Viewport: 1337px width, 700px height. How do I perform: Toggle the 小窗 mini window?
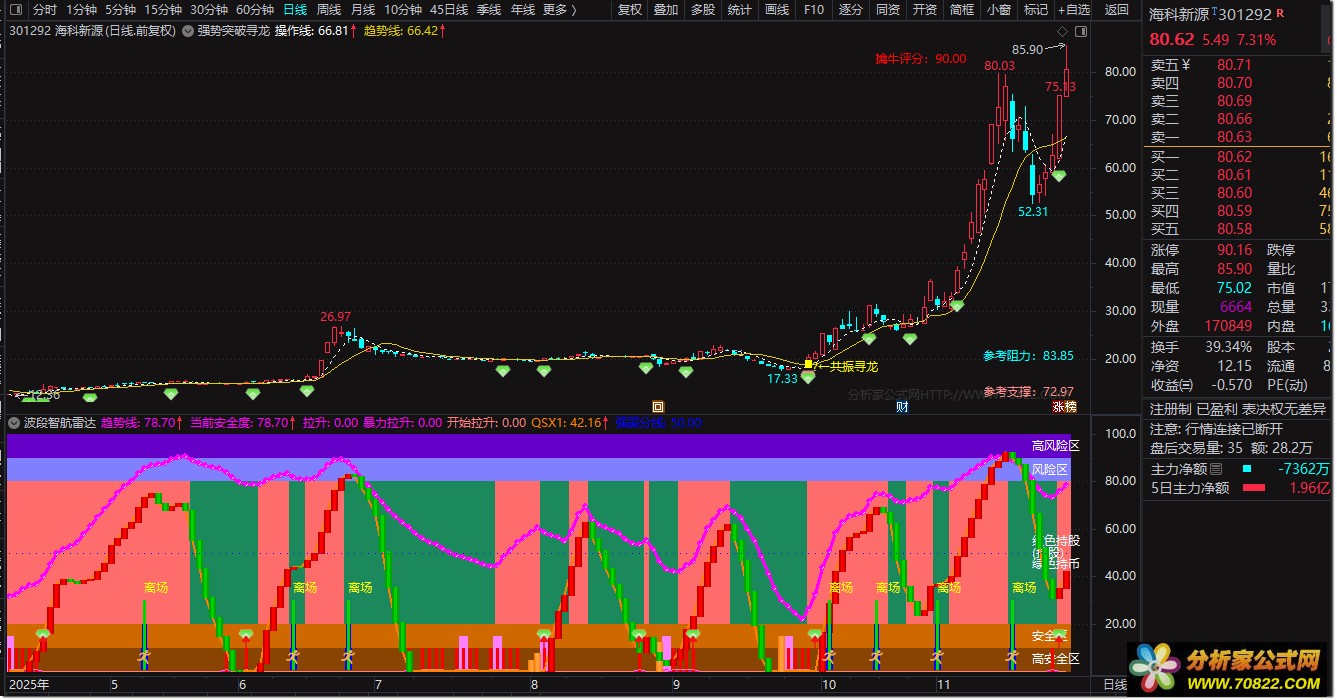[x=998, y=10]
